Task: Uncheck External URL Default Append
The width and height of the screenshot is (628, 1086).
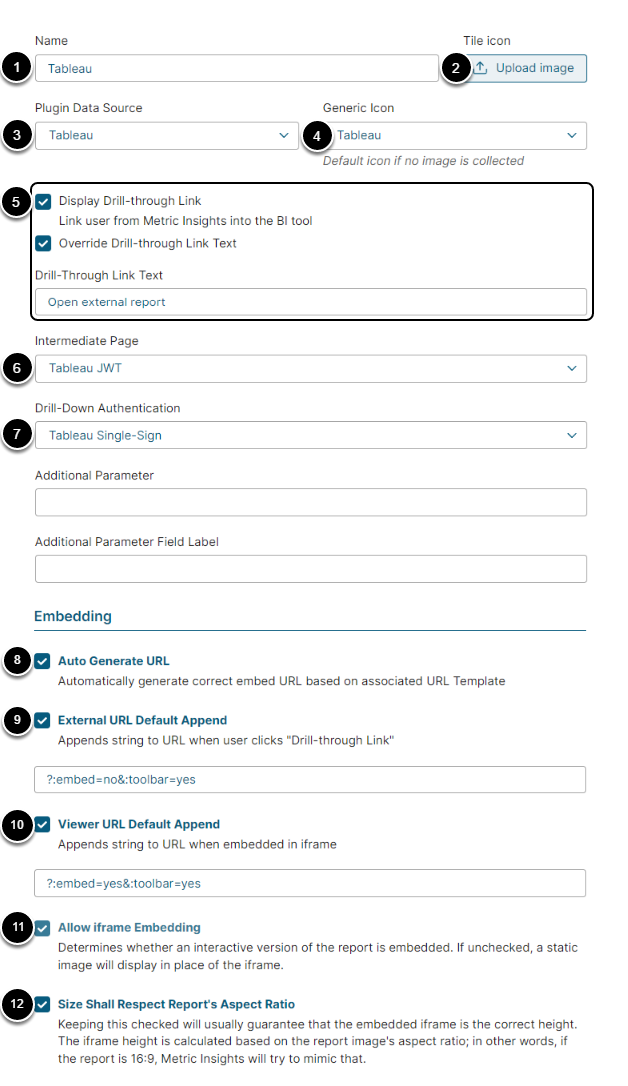Action: (x=42, y=720)
